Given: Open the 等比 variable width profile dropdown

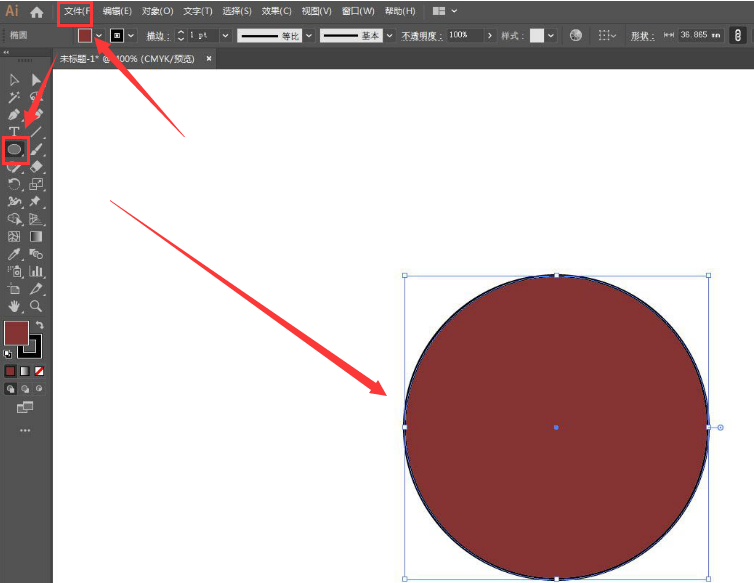Looking at the screenshot, I should (x=309, y=36).
